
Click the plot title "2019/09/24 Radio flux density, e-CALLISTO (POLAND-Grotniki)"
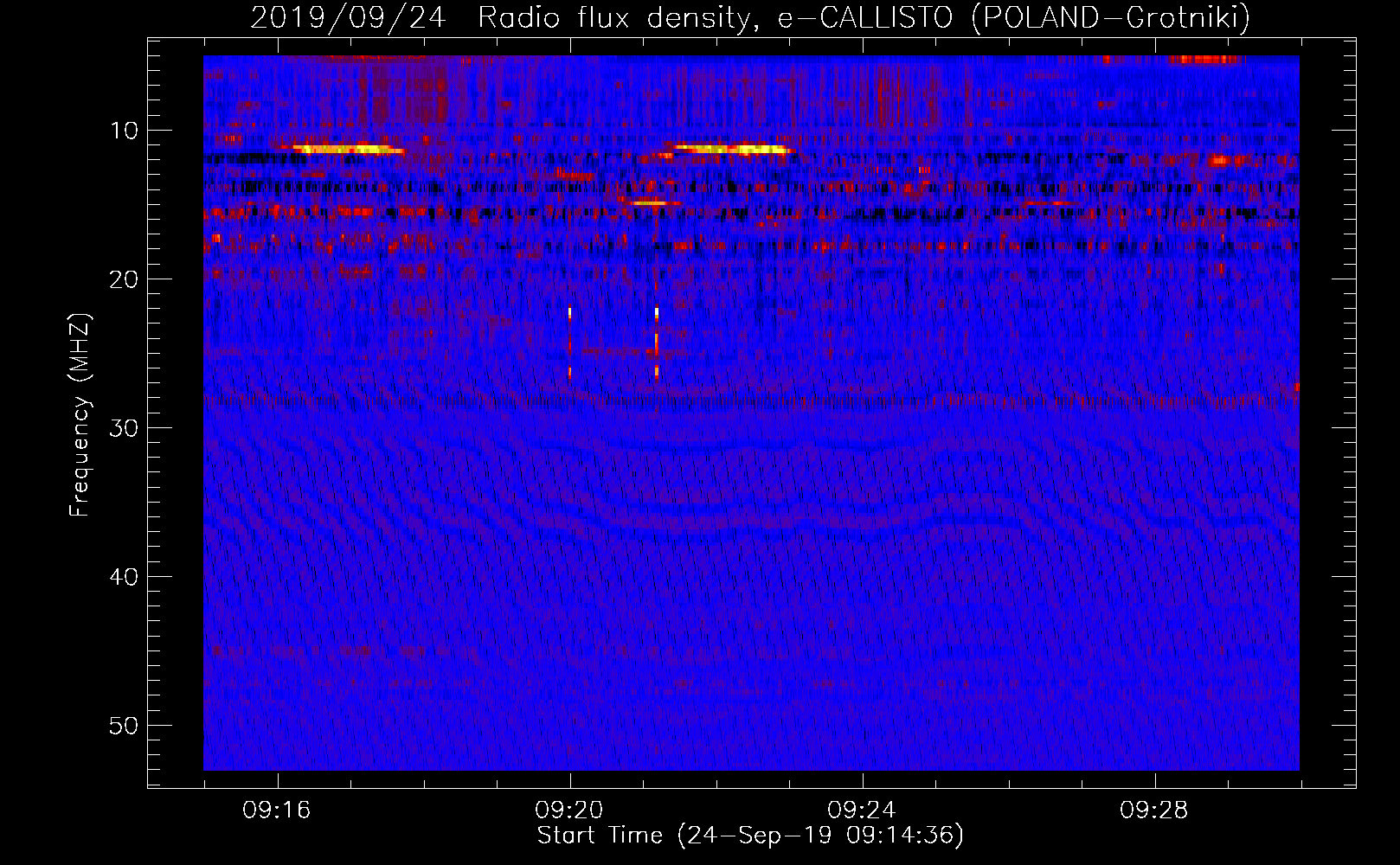pos(750,17)
